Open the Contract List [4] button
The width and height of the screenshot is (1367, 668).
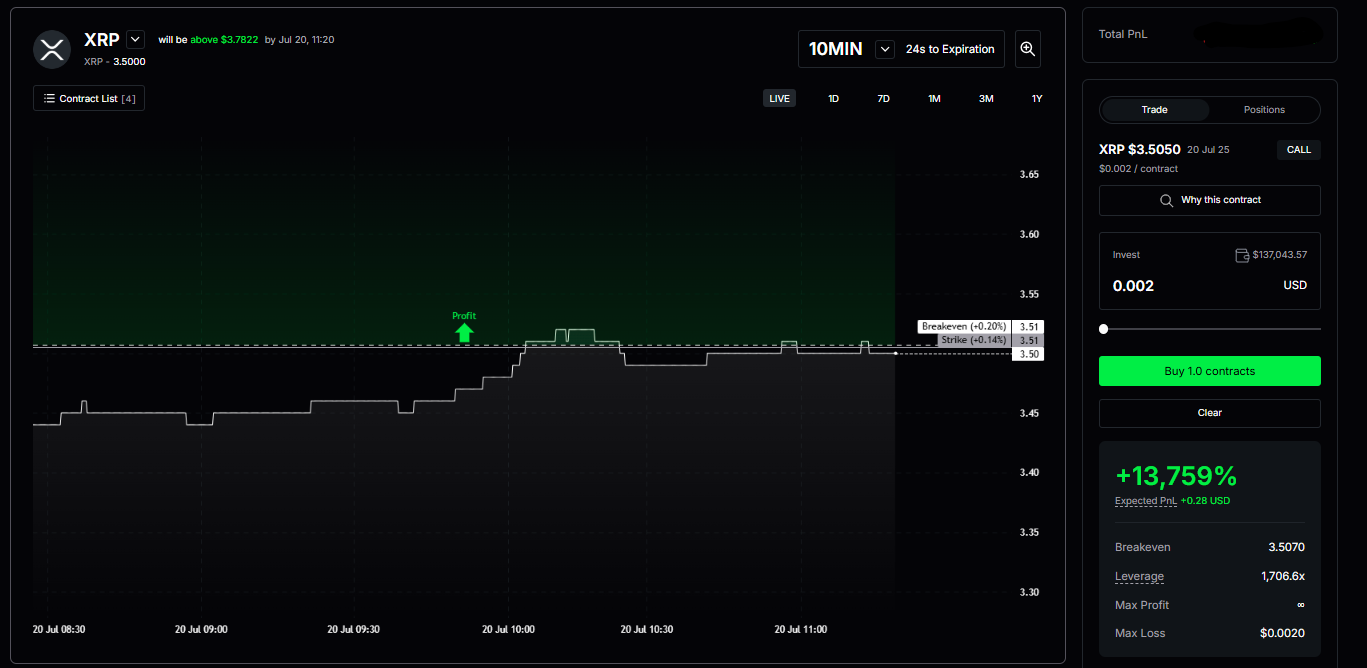(x=89, y=98)
